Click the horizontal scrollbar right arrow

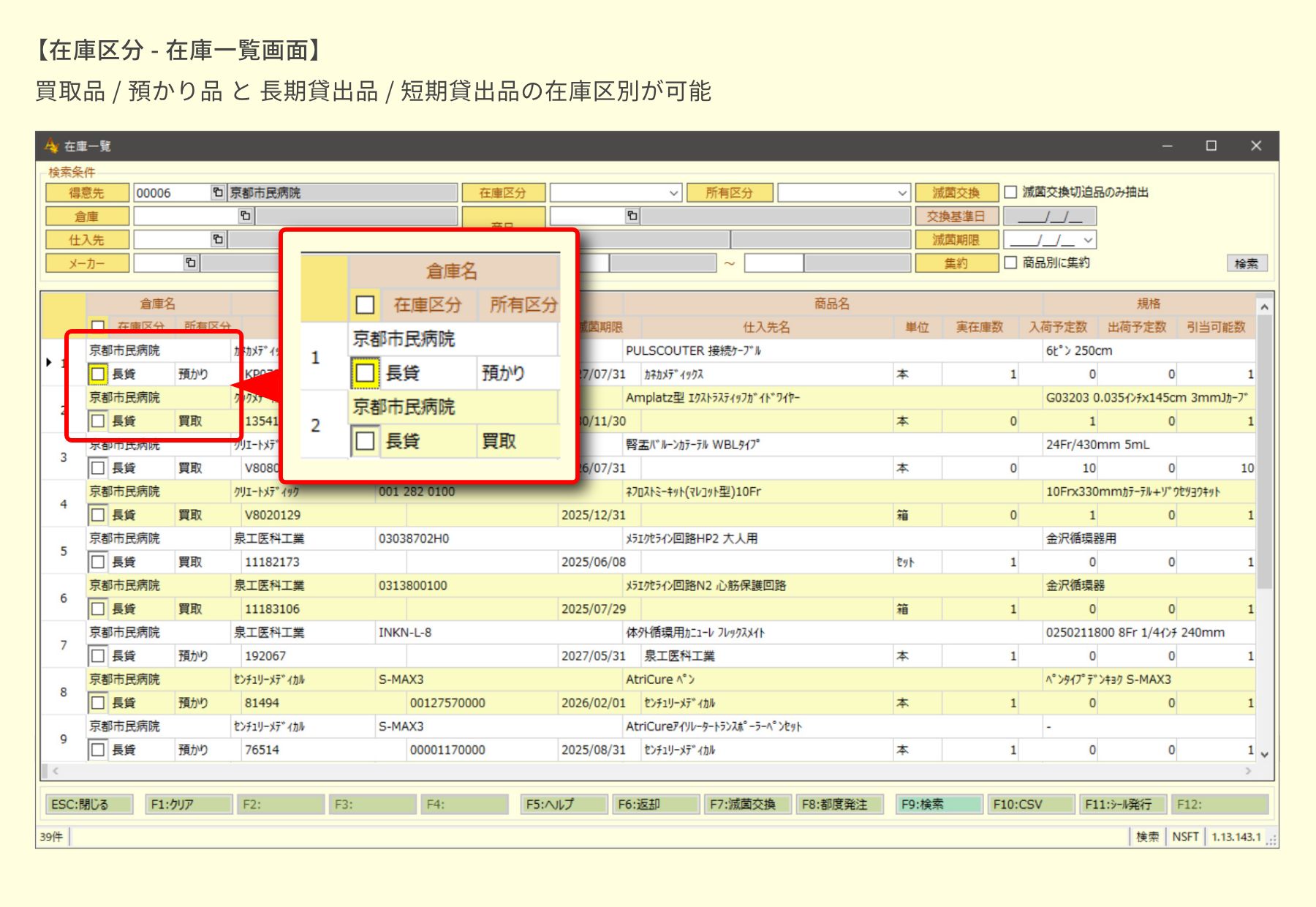click(x=1248, y=771)
